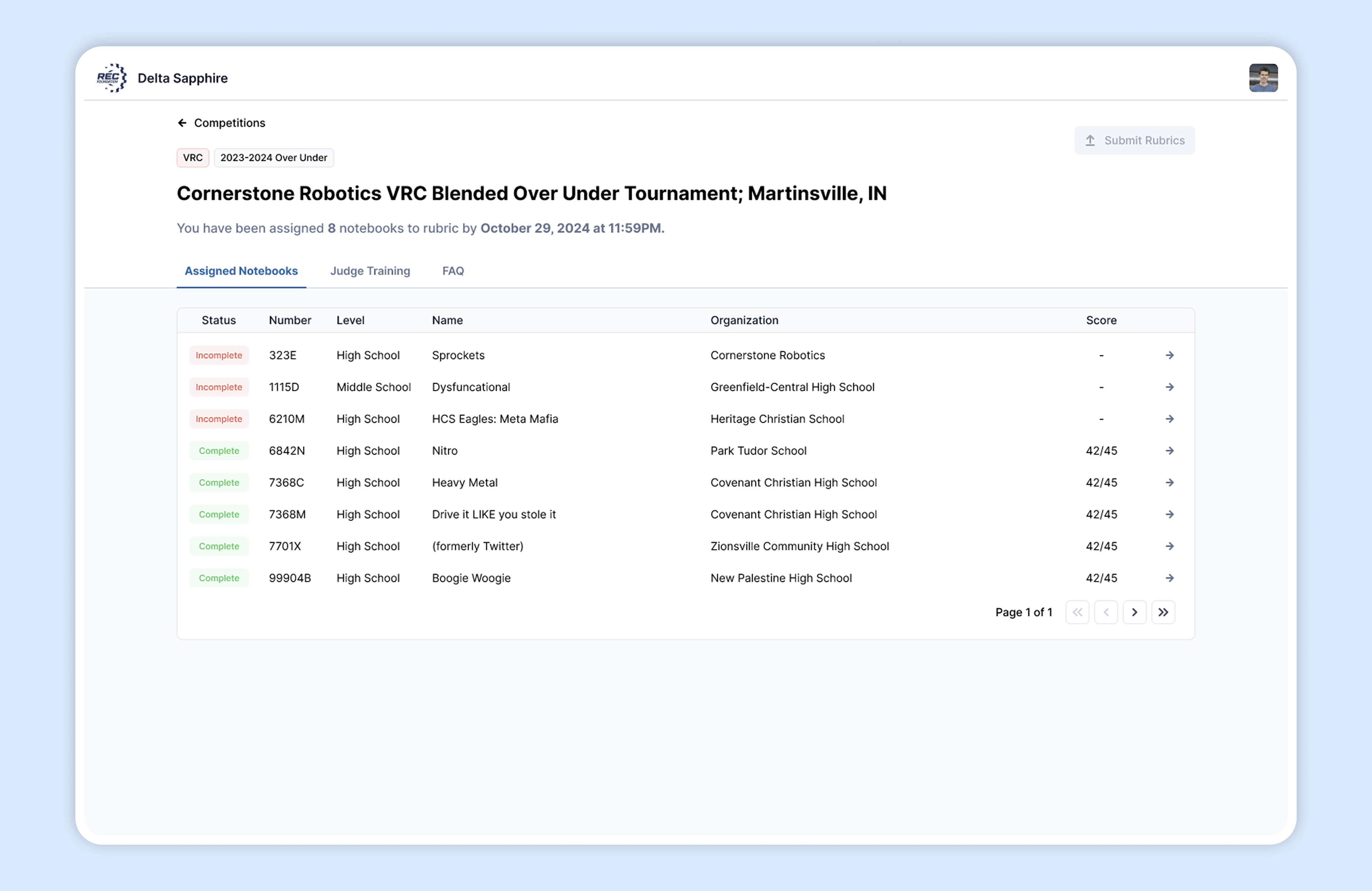Viewport: 1372px width, 891px height.
Task: Switch to the Judge Training tab
Action: (369, 271)
